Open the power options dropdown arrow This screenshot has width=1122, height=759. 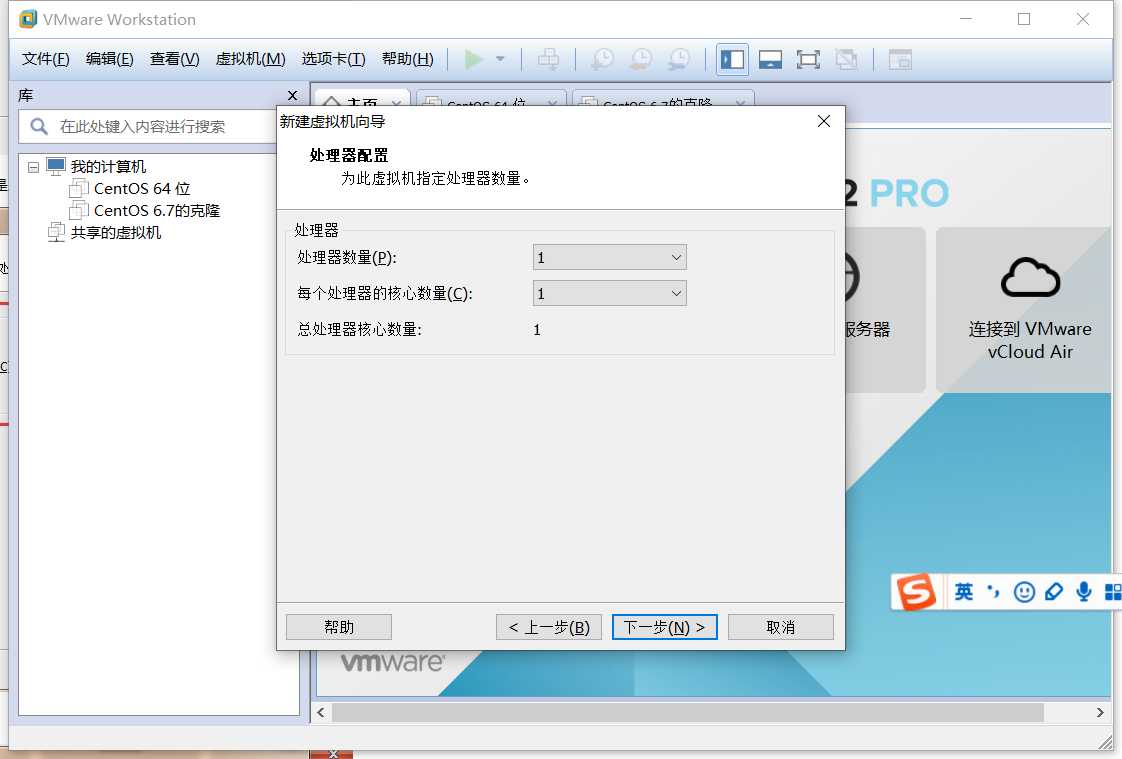(x=500, y=59)
